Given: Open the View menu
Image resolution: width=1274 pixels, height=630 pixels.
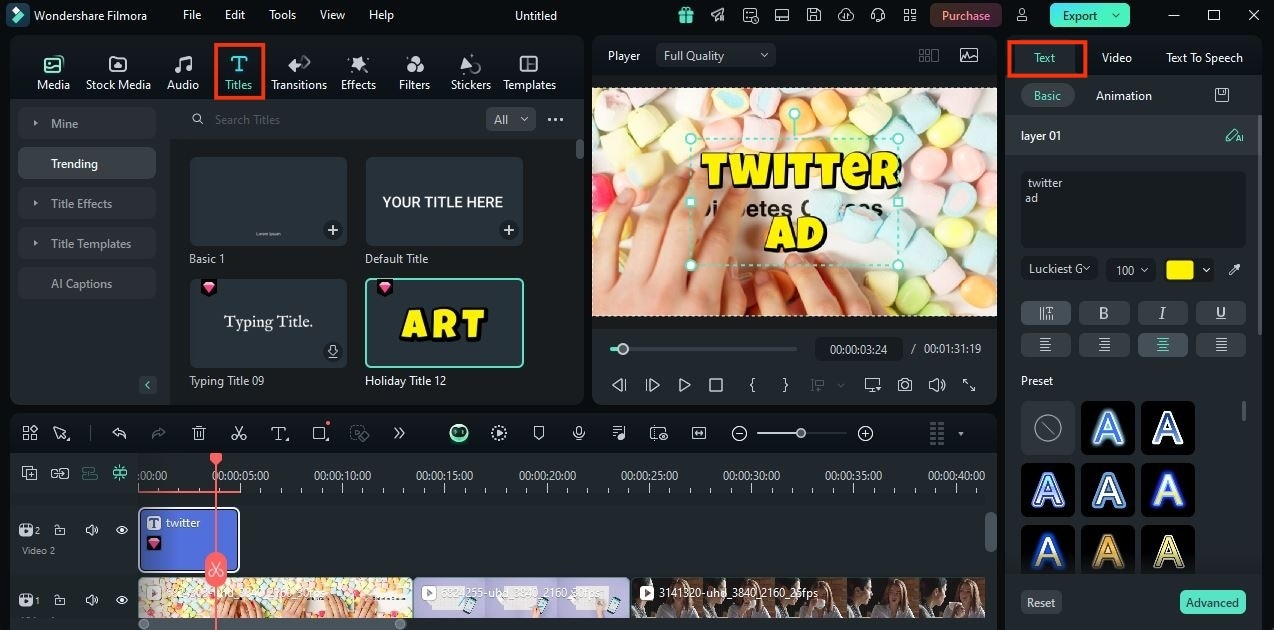Looking at the screenshot, I should (333, 15).
